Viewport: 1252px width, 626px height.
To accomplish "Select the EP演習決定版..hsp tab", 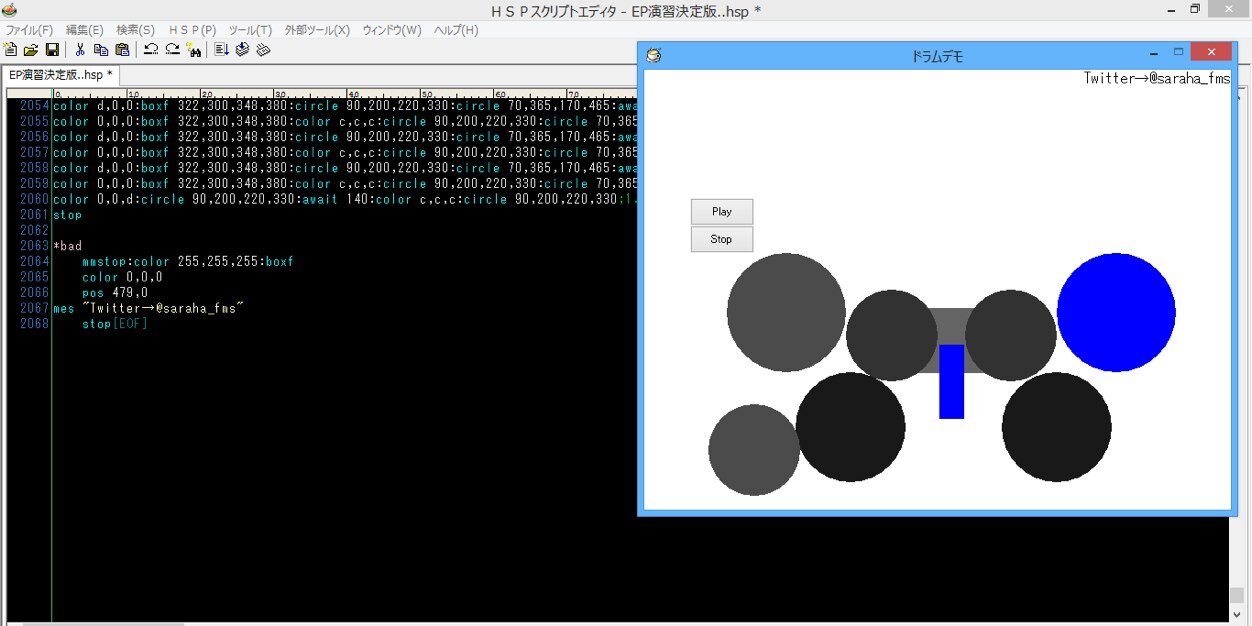I will click(x=60, y=75).
